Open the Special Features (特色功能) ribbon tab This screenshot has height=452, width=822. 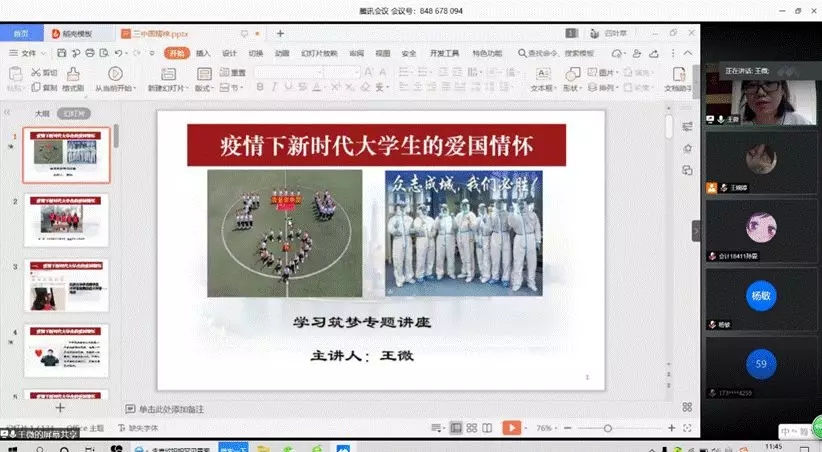click(x=487, y=53)
